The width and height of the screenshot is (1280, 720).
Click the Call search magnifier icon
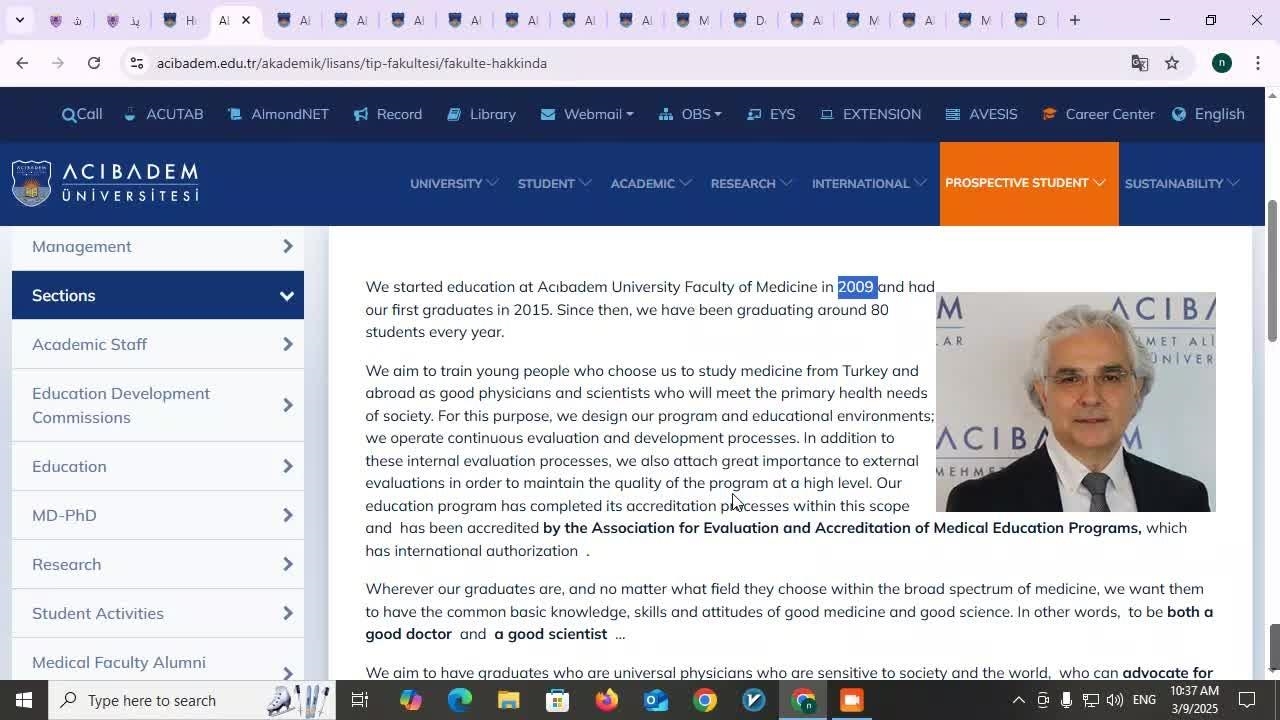click(x=68, y=115)
